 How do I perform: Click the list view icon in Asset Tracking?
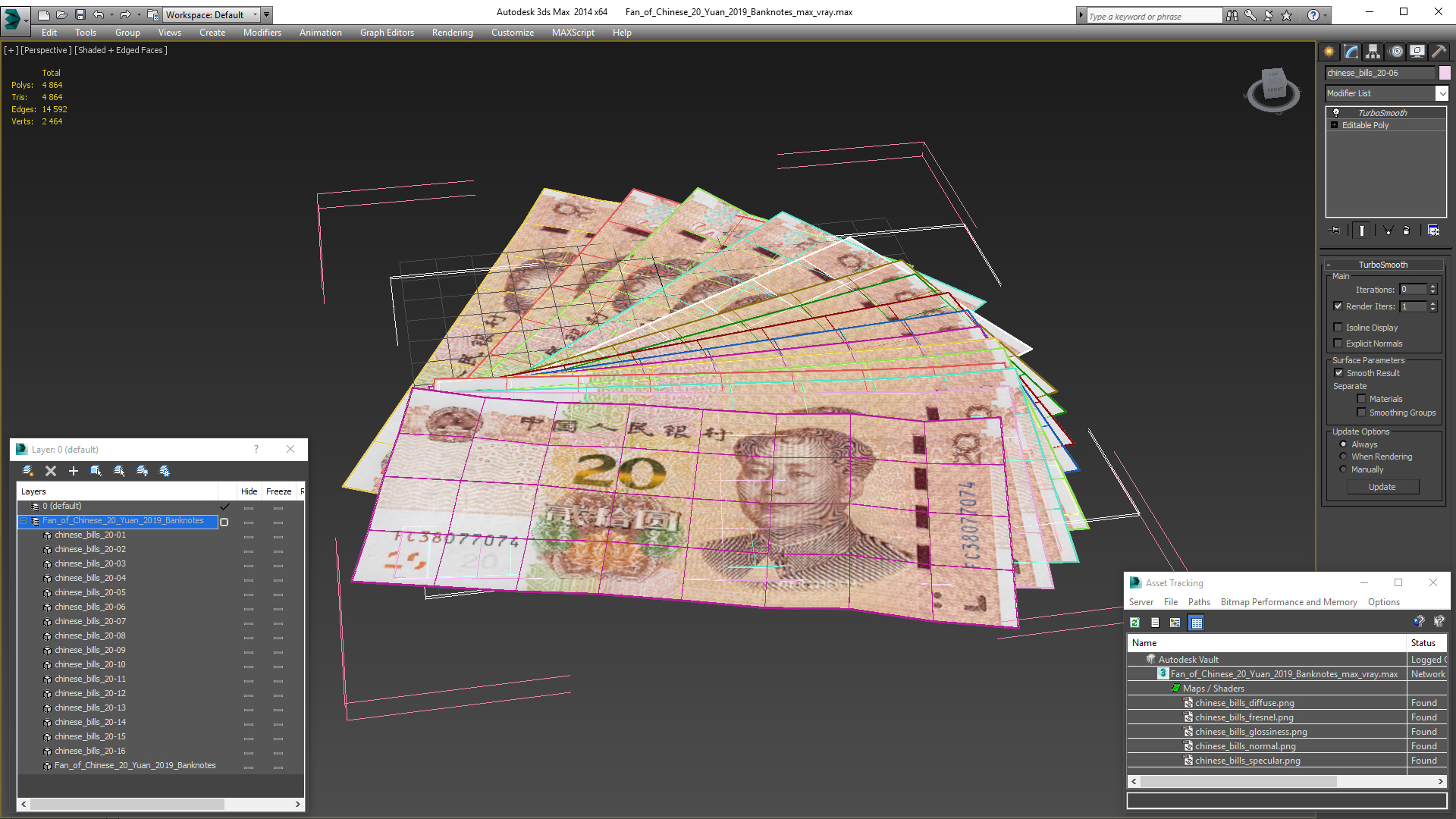(1155, 623)
